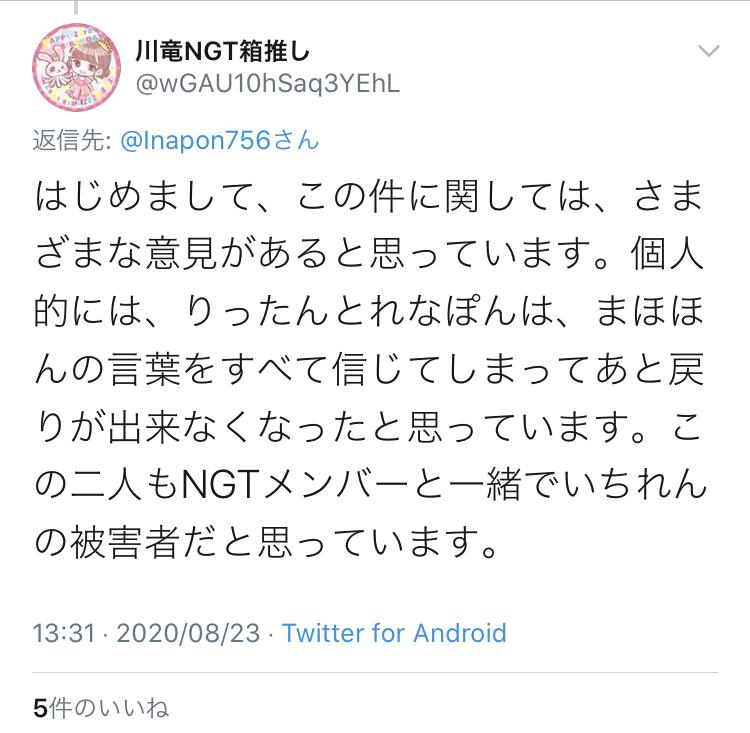Click the thread connector line above avatar
Screen dimensions: 750x733
pyautogui.click(x=76, y=7)
